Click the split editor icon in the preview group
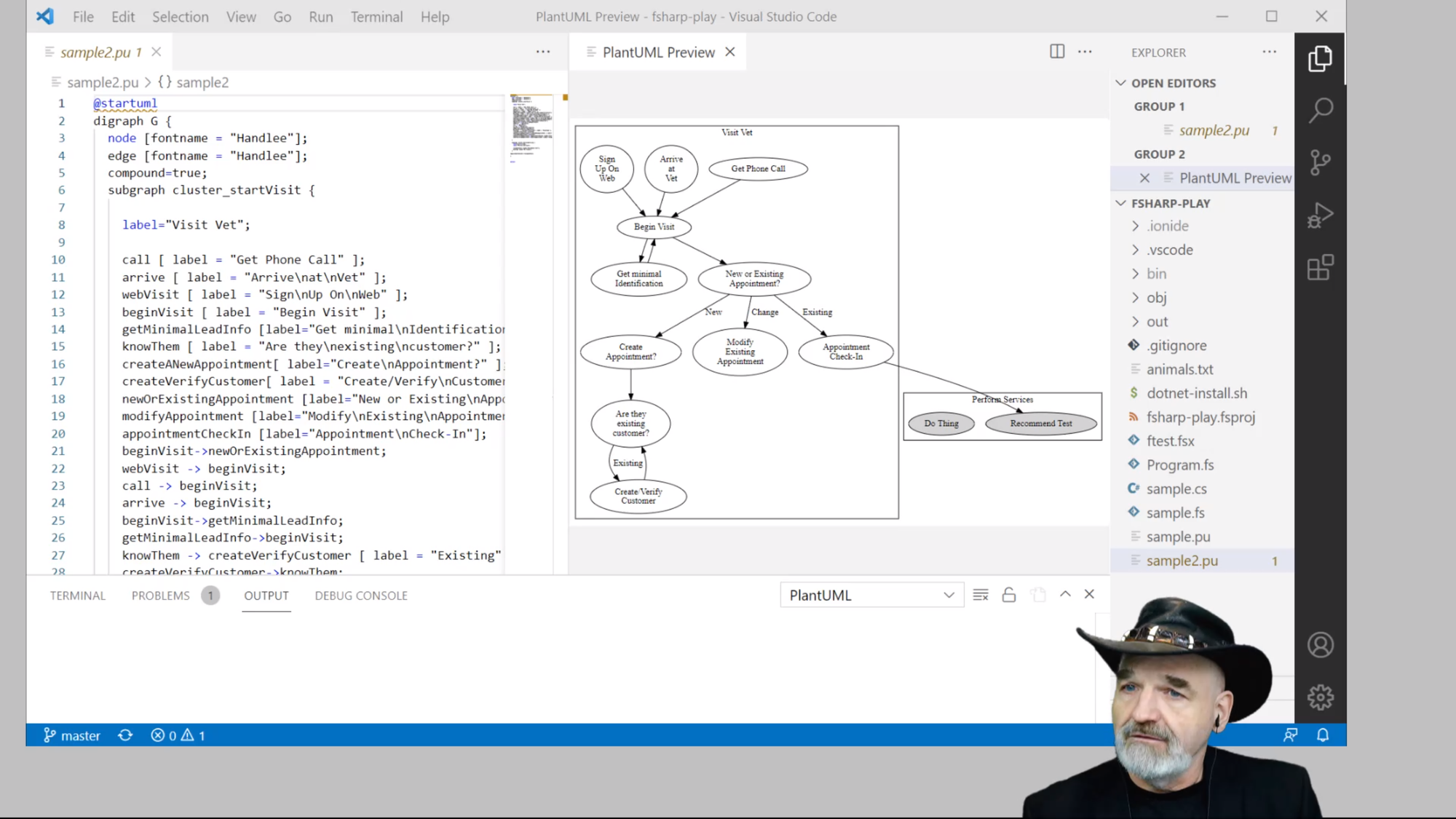The height and width of the screenshot is (819, 1456). coord(1057,52)
